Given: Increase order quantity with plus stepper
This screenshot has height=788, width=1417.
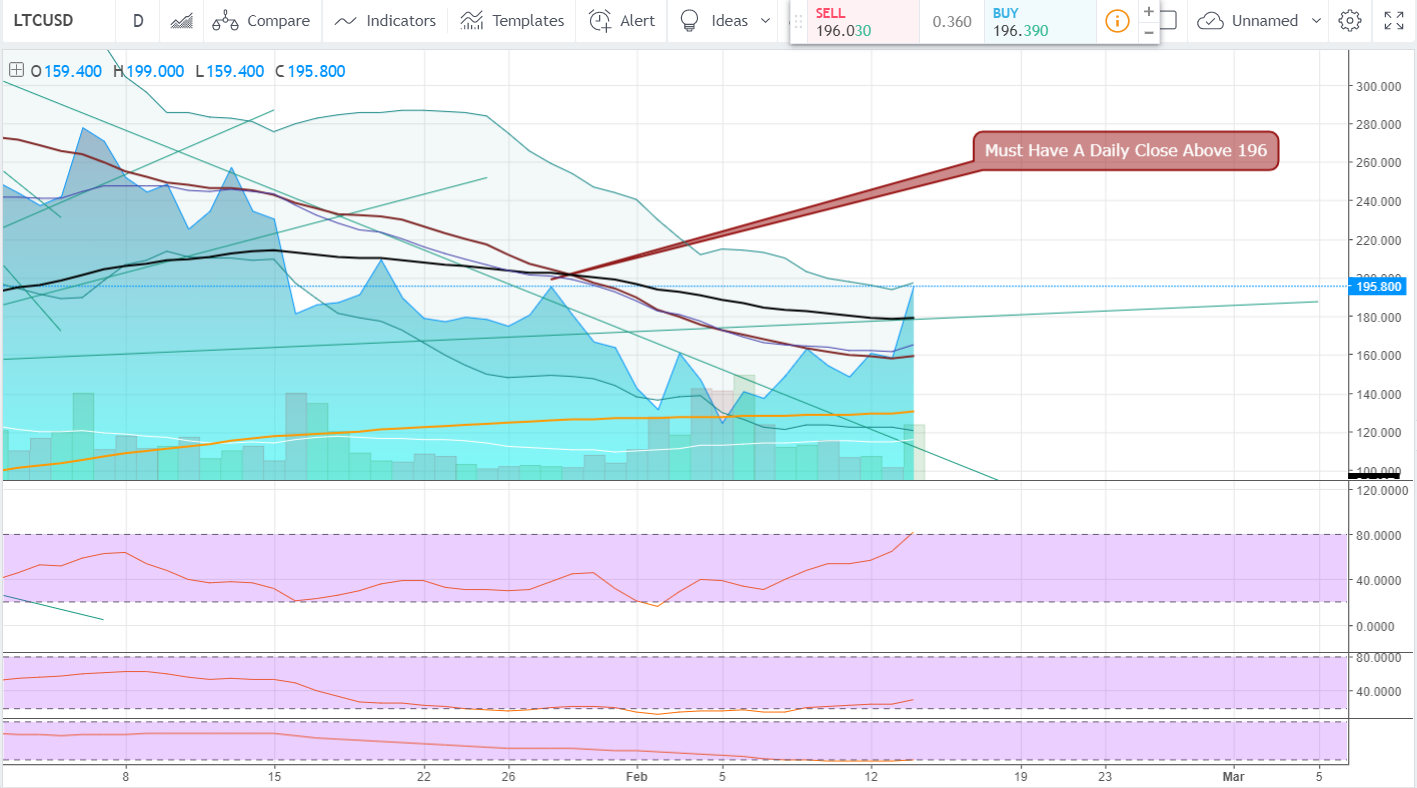Looking at the screenshot, I should click(1149, 12).
